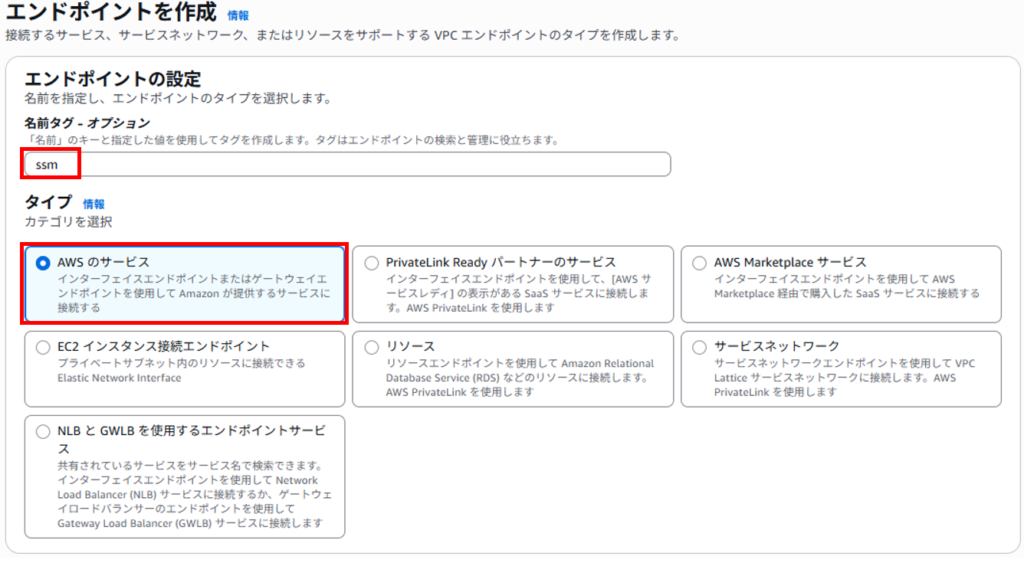
Task: Click the PrivateLink partner SaaS description text
Action: click(518, 293)
